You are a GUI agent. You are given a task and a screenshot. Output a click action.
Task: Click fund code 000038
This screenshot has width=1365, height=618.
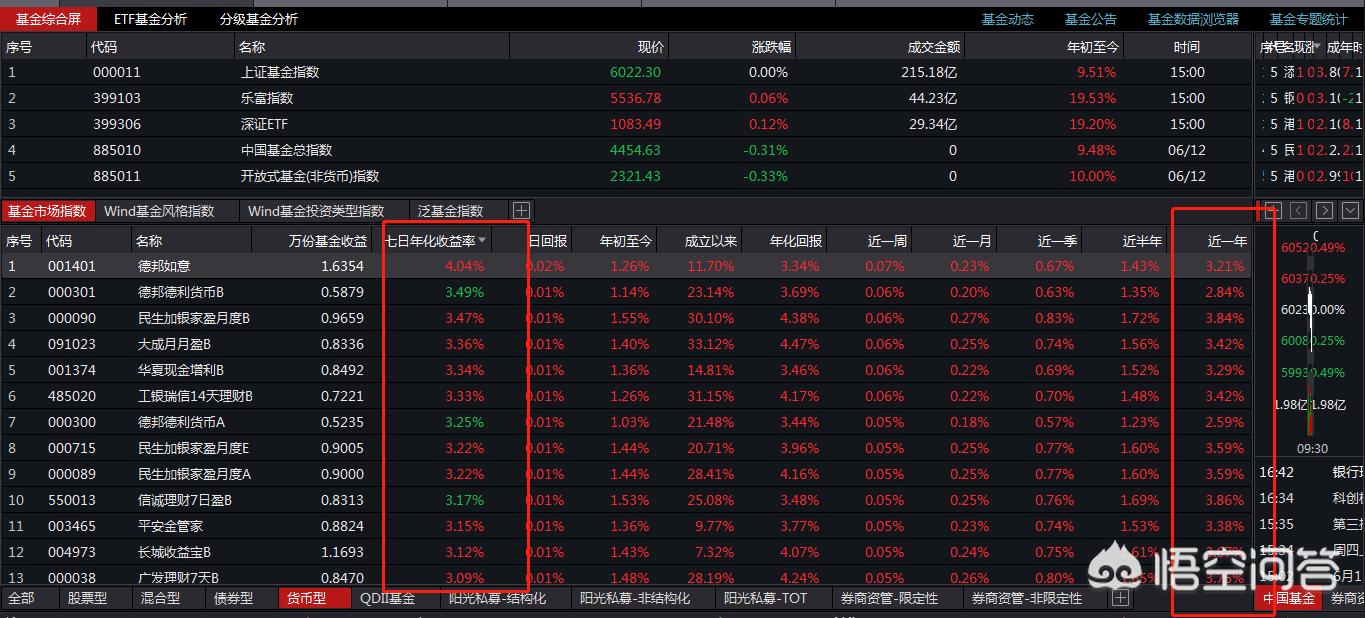(x=71, y=578)
